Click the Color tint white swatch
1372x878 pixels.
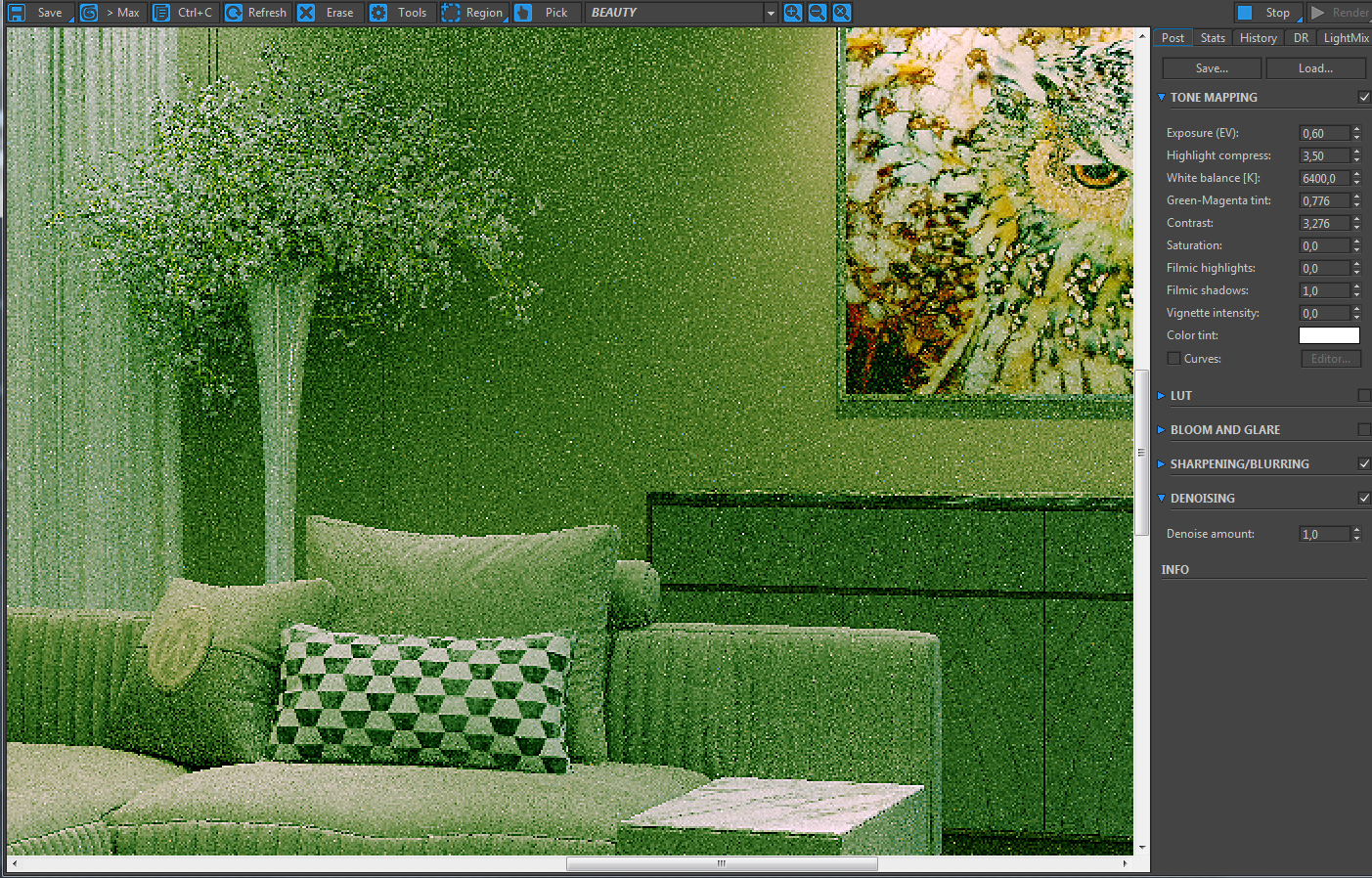click(x=1329, y=335)
